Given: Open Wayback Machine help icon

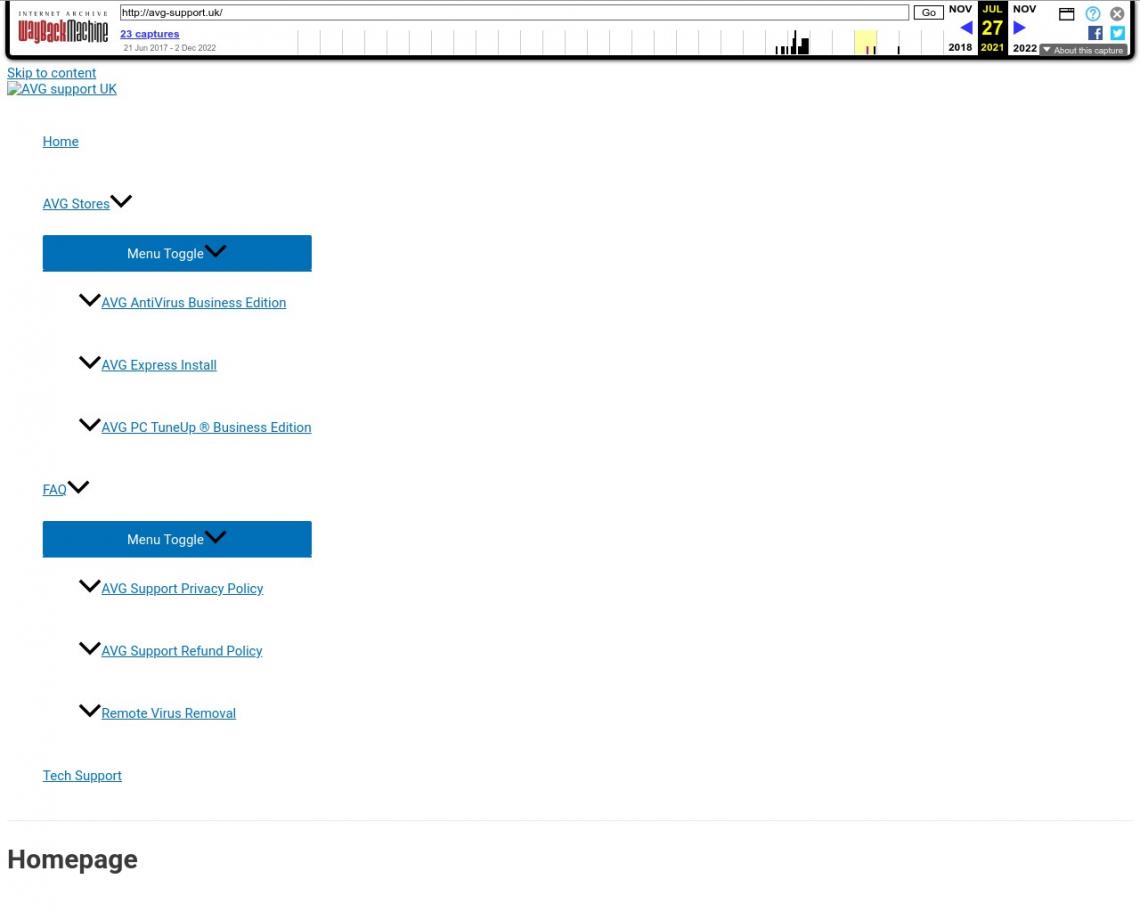Looking at the screenshot, I should (1093, 14).
